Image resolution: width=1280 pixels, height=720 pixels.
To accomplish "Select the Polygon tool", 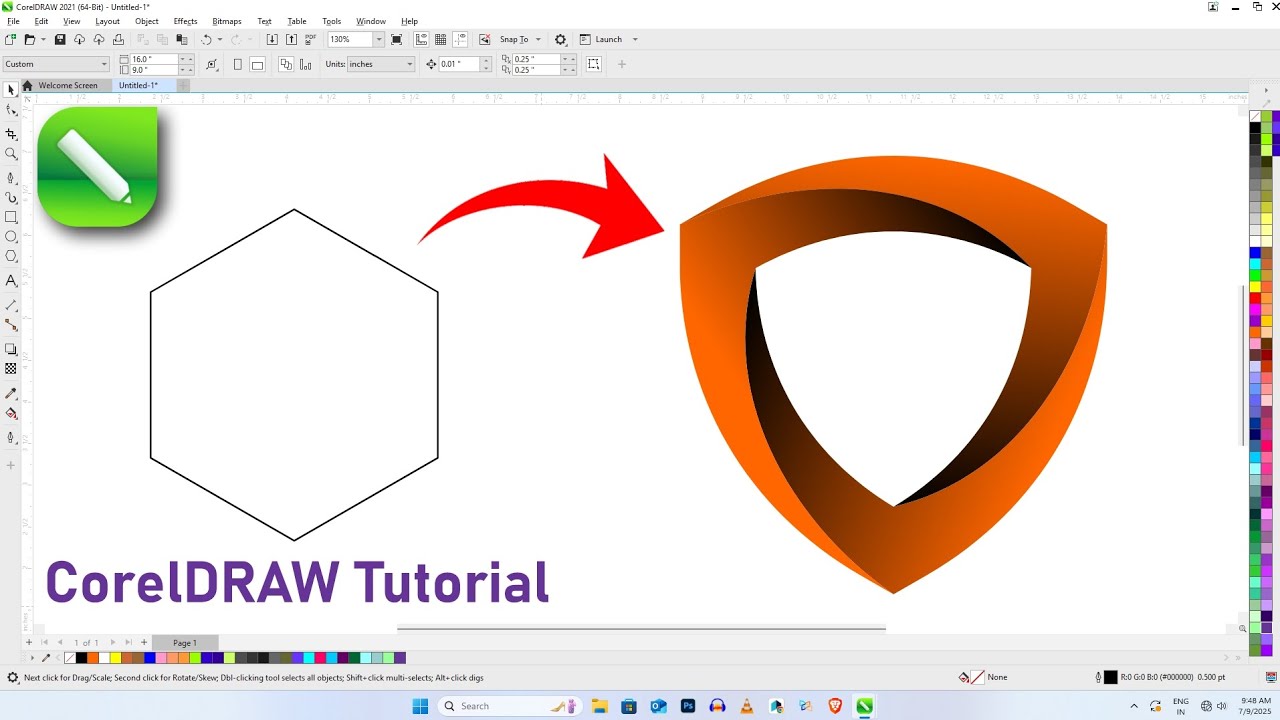I will [x=11, y=257].
